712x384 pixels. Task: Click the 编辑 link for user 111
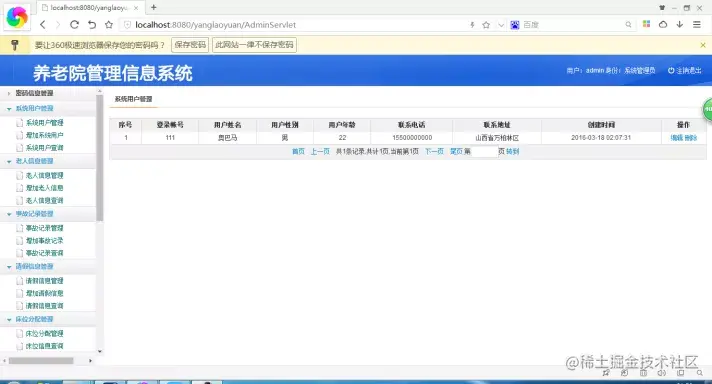[x=677, y=138]
